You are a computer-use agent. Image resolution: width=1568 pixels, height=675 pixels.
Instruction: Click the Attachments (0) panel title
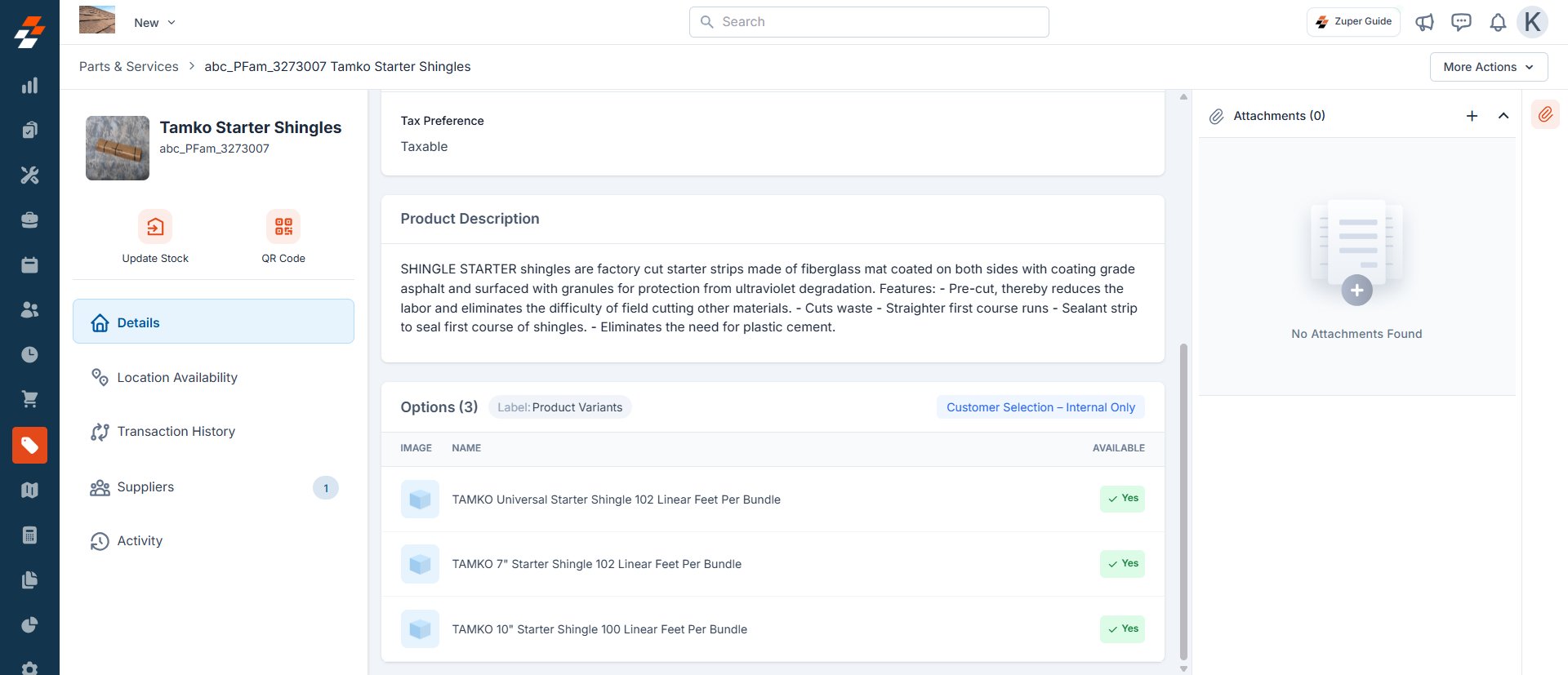point(1279,116)
